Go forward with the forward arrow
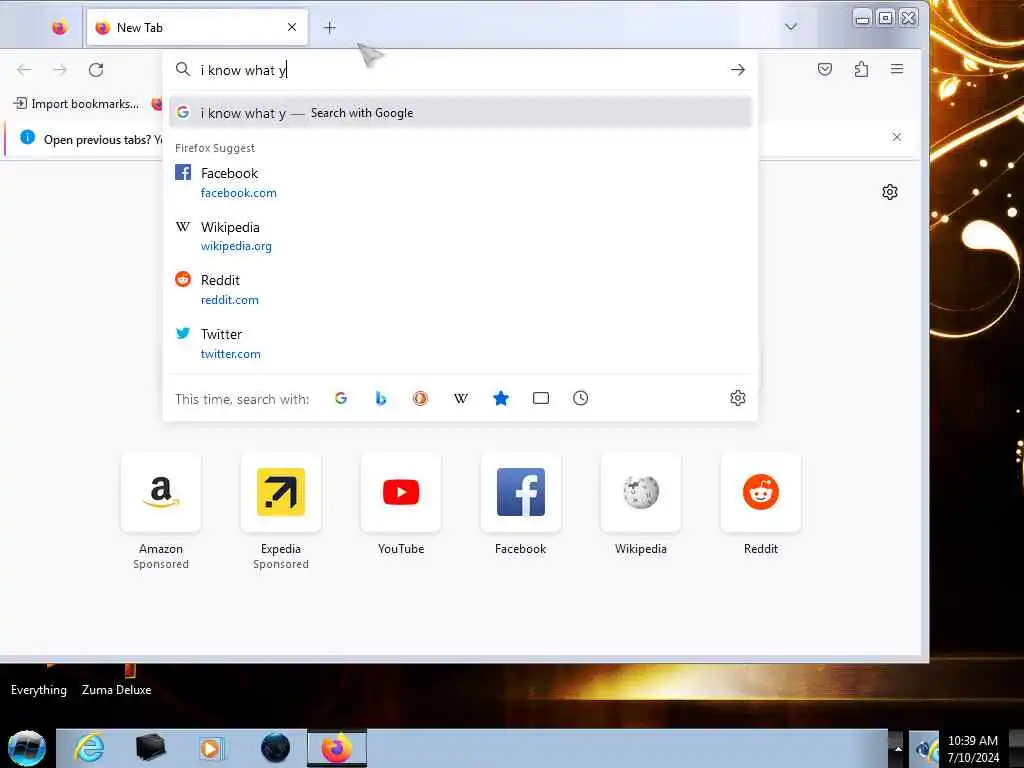Screen dimensions: 1024x768 [60, 70]
